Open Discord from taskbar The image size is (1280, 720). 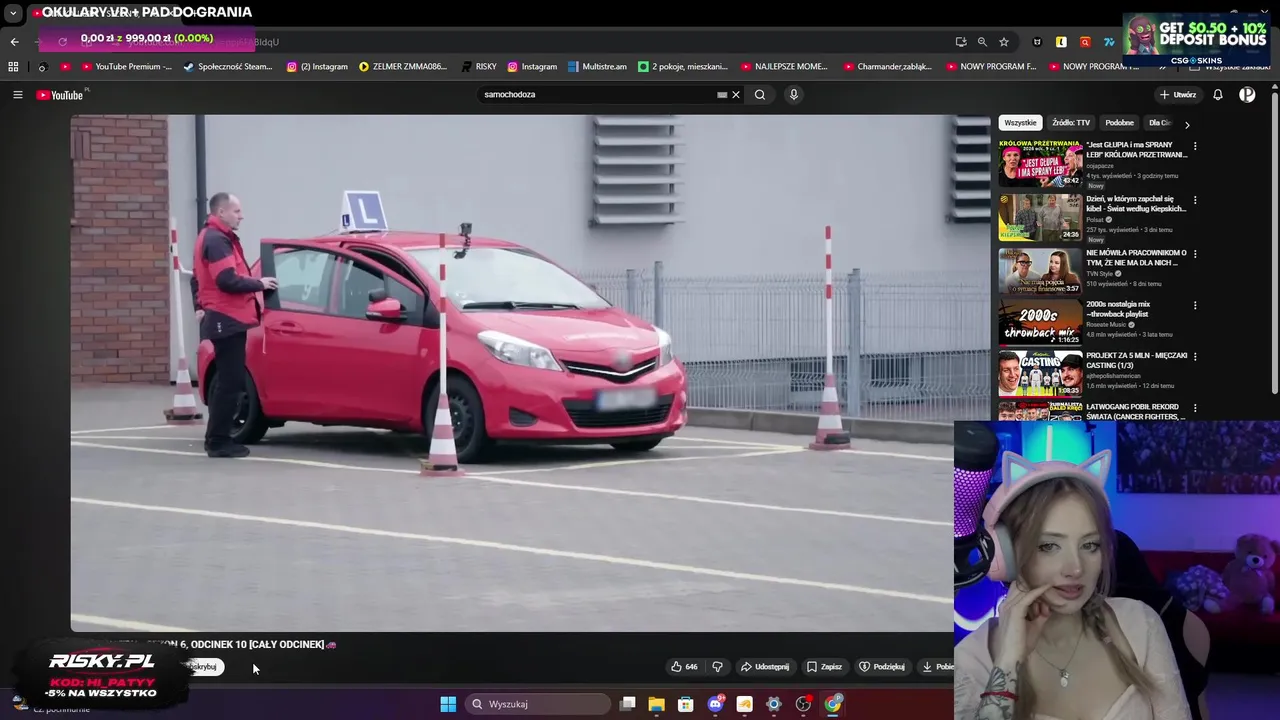(715, 704)
